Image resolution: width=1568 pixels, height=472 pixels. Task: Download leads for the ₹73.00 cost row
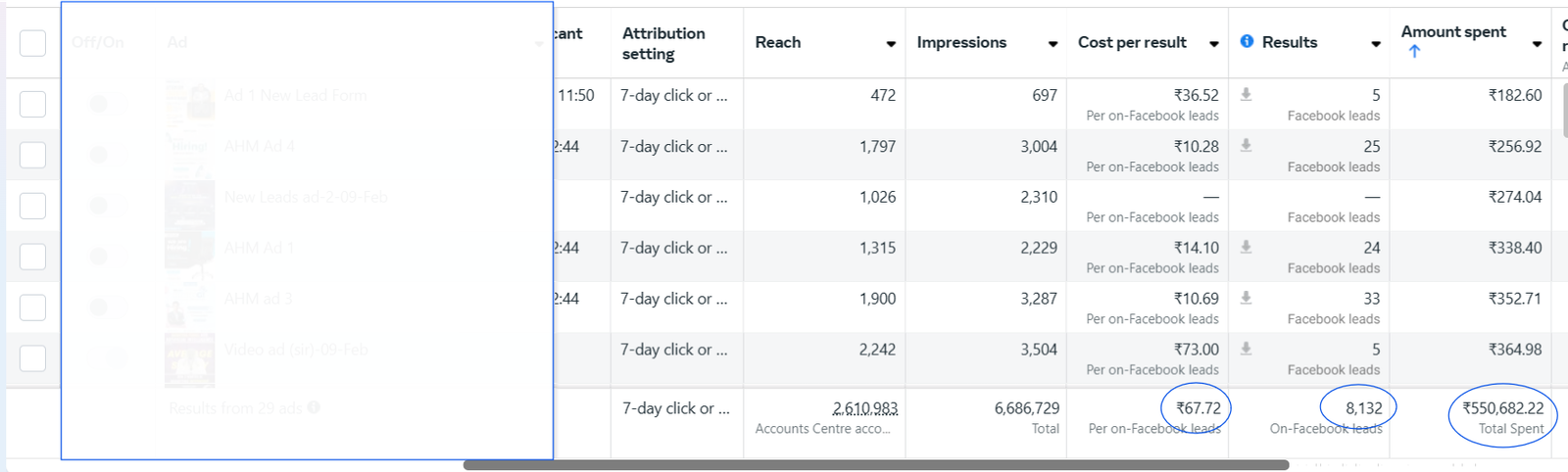pos(1247,350)
